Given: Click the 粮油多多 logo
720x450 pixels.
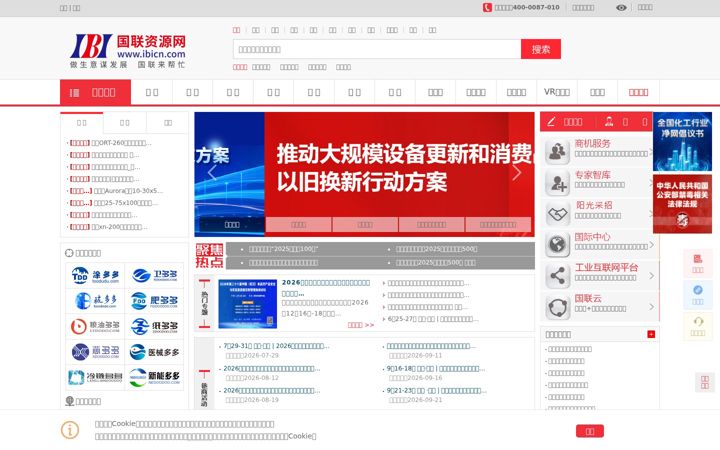Looking at the screenshot, I should click(95, 326).
